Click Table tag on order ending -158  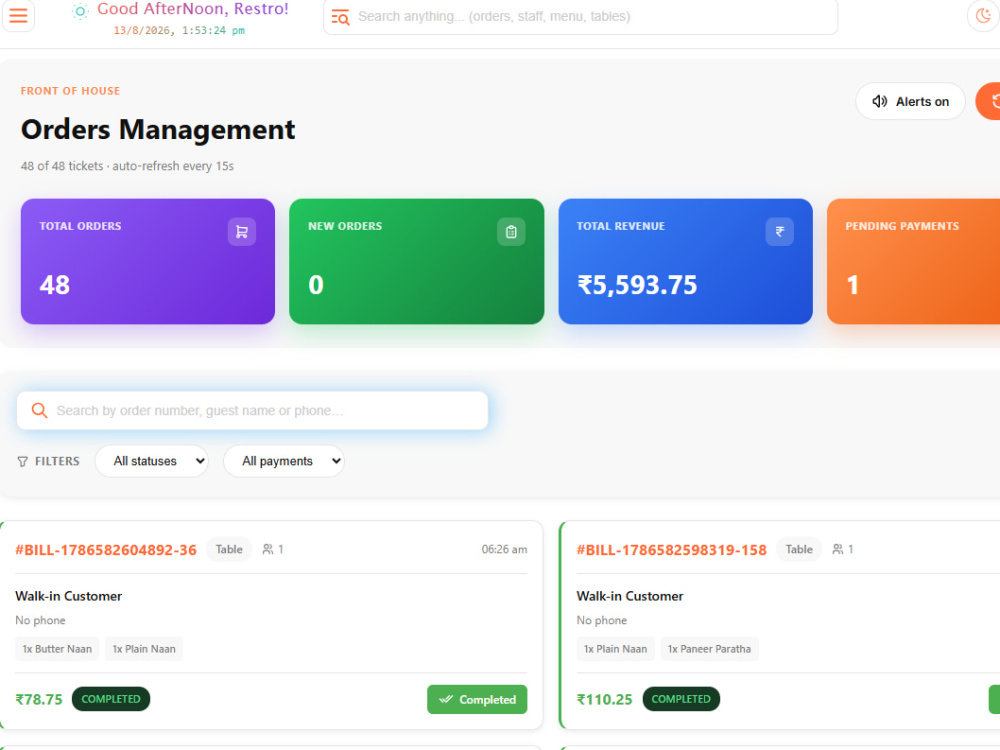(798, 550)
